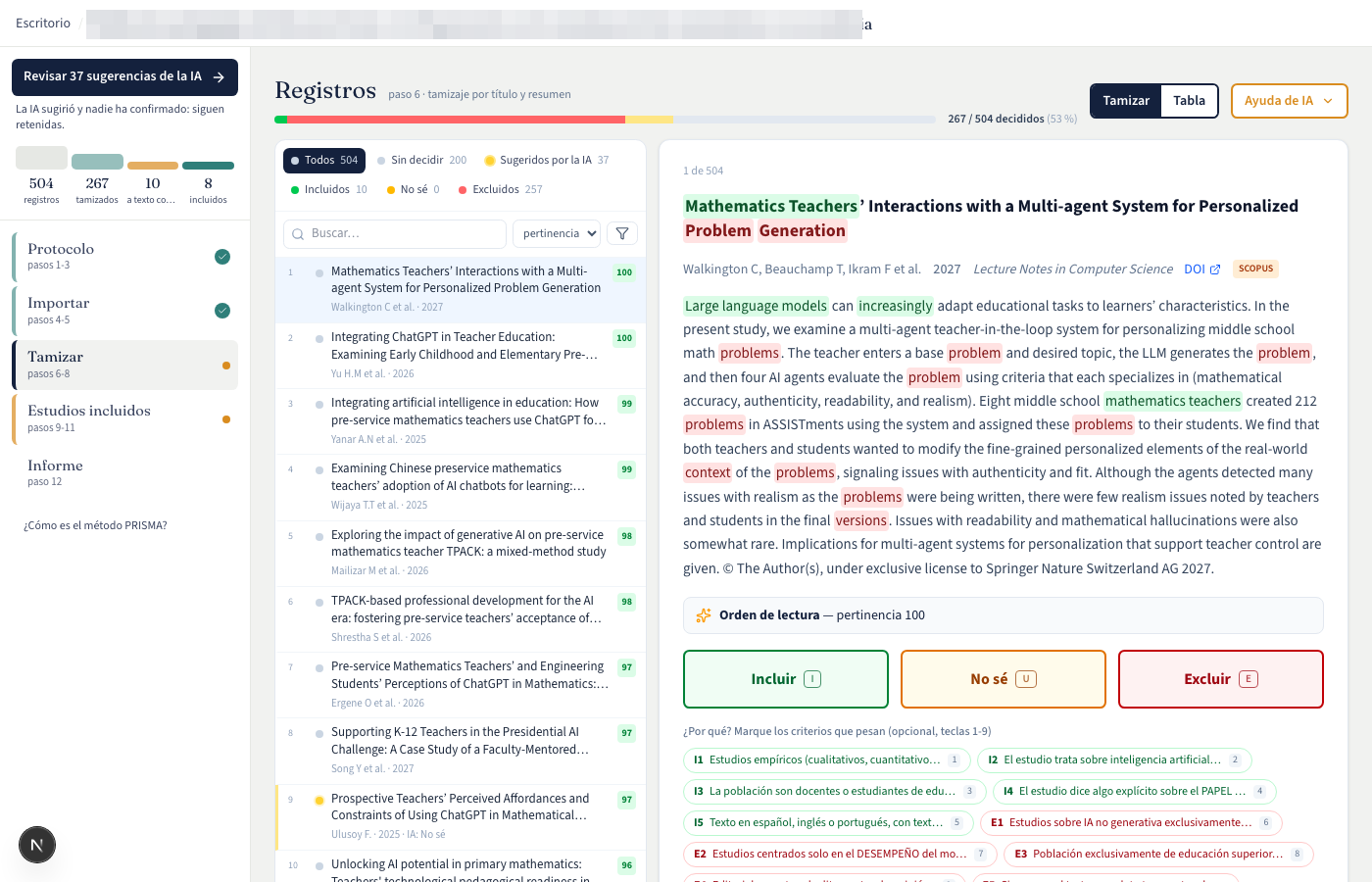
Task: Go to Escritorio breadcrumb
Action: (43, 24)
